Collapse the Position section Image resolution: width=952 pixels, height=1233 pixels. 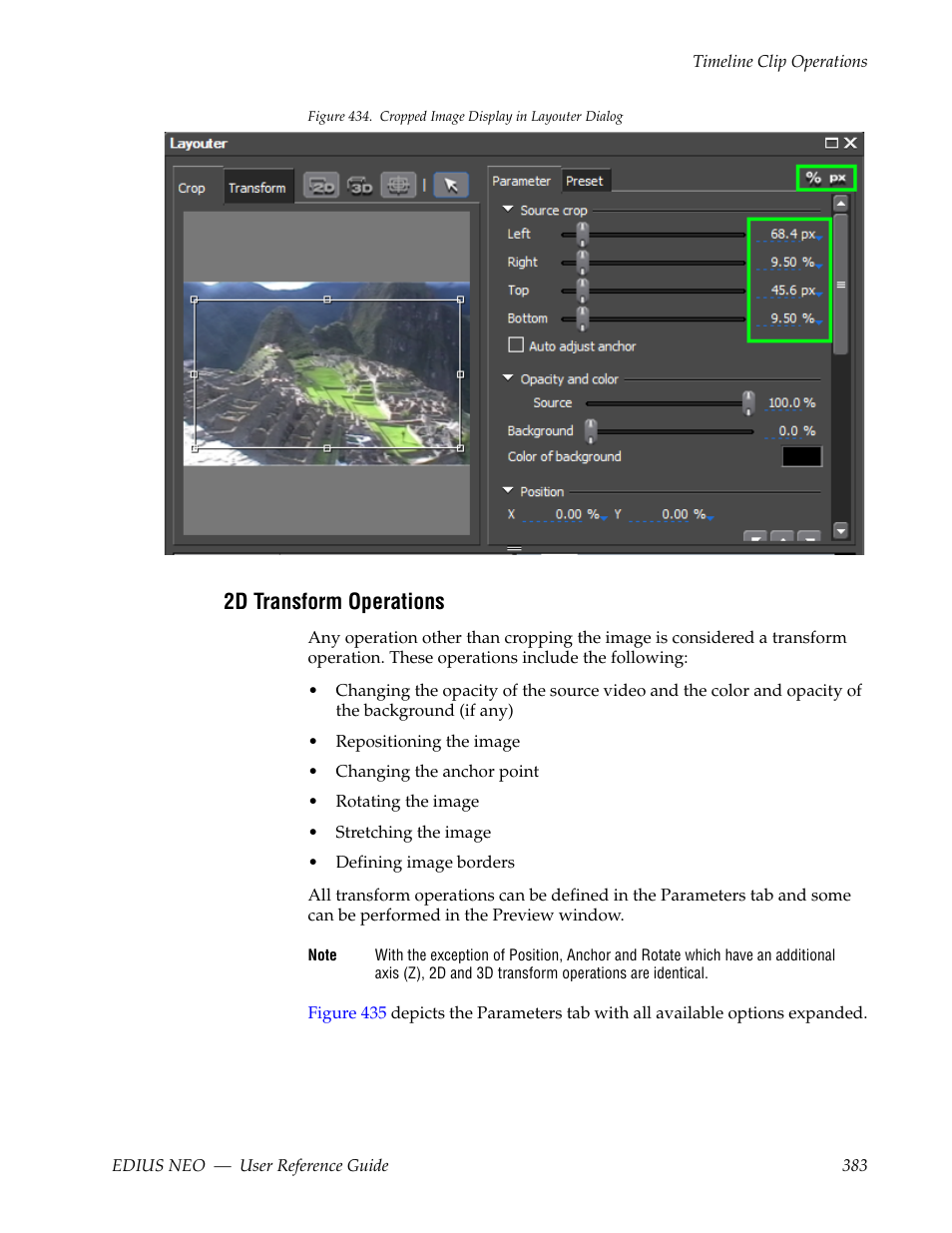[508, 490]
